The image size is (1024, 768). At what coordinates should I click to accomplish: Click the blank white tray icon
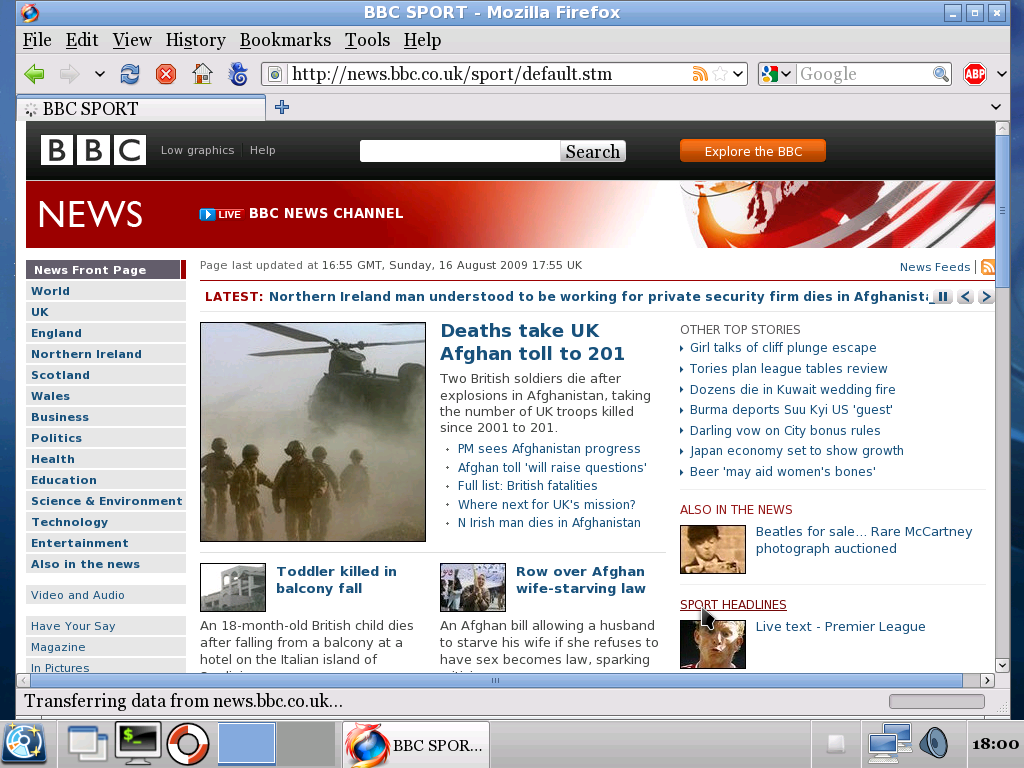[x=837, y=744]
